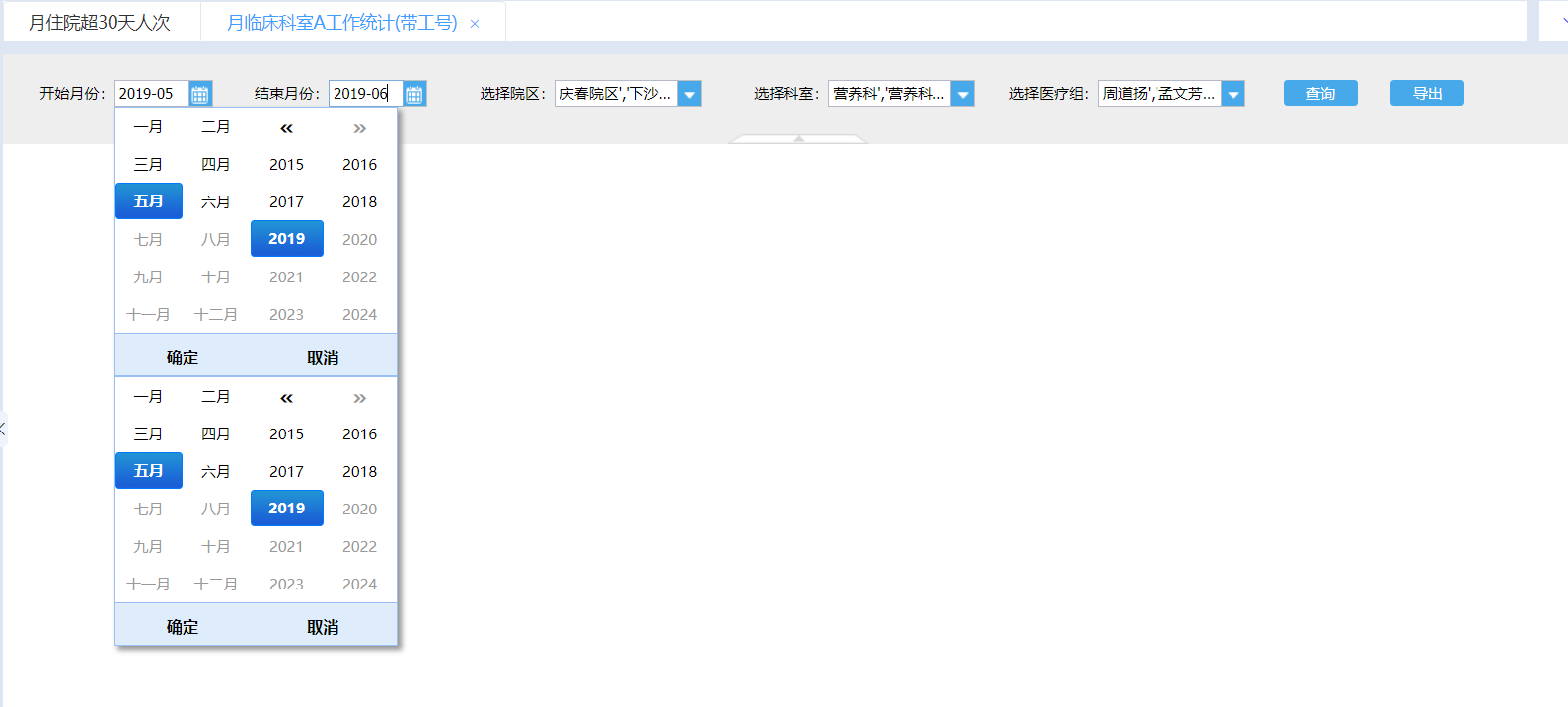Click greyed 九月 in the lower picker
Image resolution: width=1568 pixels, height=707 pixels.
(148, 547)
